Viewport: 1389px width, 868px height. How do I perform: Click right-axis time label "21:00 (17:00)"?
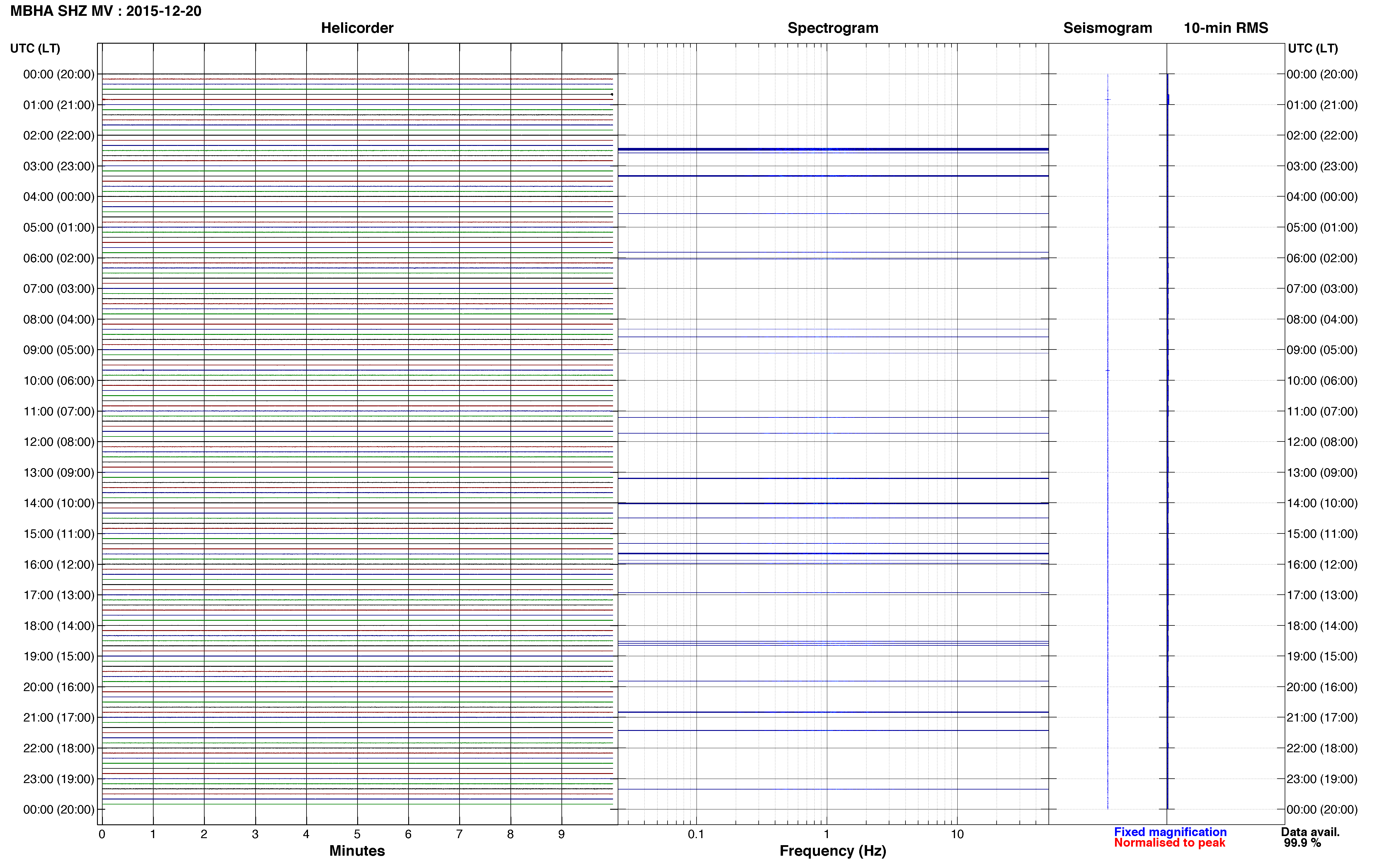pos(1322,718)
